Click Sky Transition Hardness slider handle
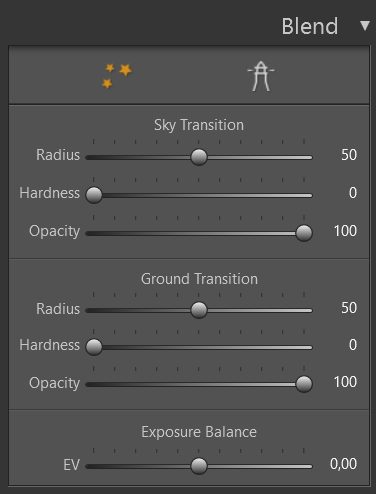The image size is (376, 494). [94, 195]
